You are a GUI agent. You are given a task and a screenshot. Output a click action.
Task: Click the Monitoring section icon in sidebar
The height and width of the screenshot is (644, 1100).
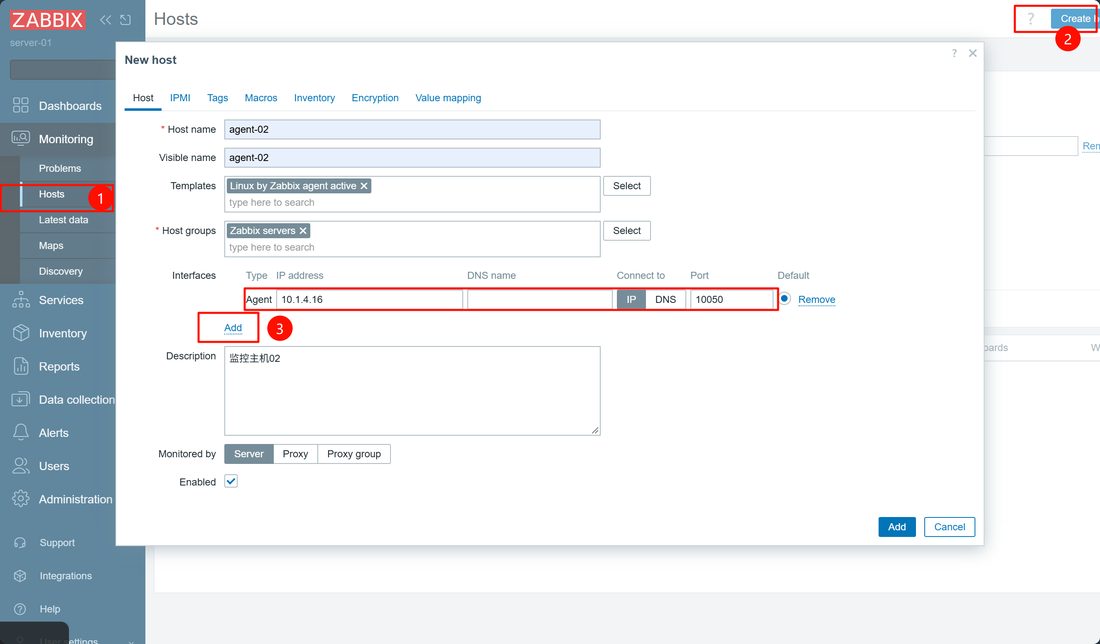pos(20,138)
